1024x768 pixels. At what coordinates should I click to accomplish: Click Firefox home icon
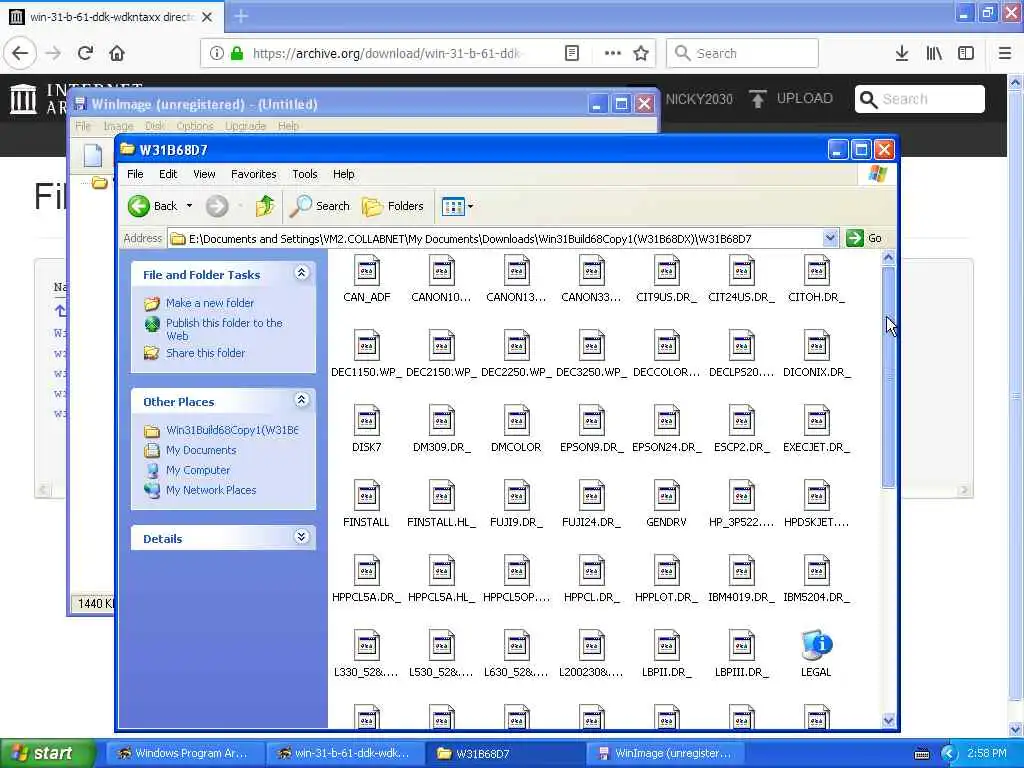tap(117, 54)
